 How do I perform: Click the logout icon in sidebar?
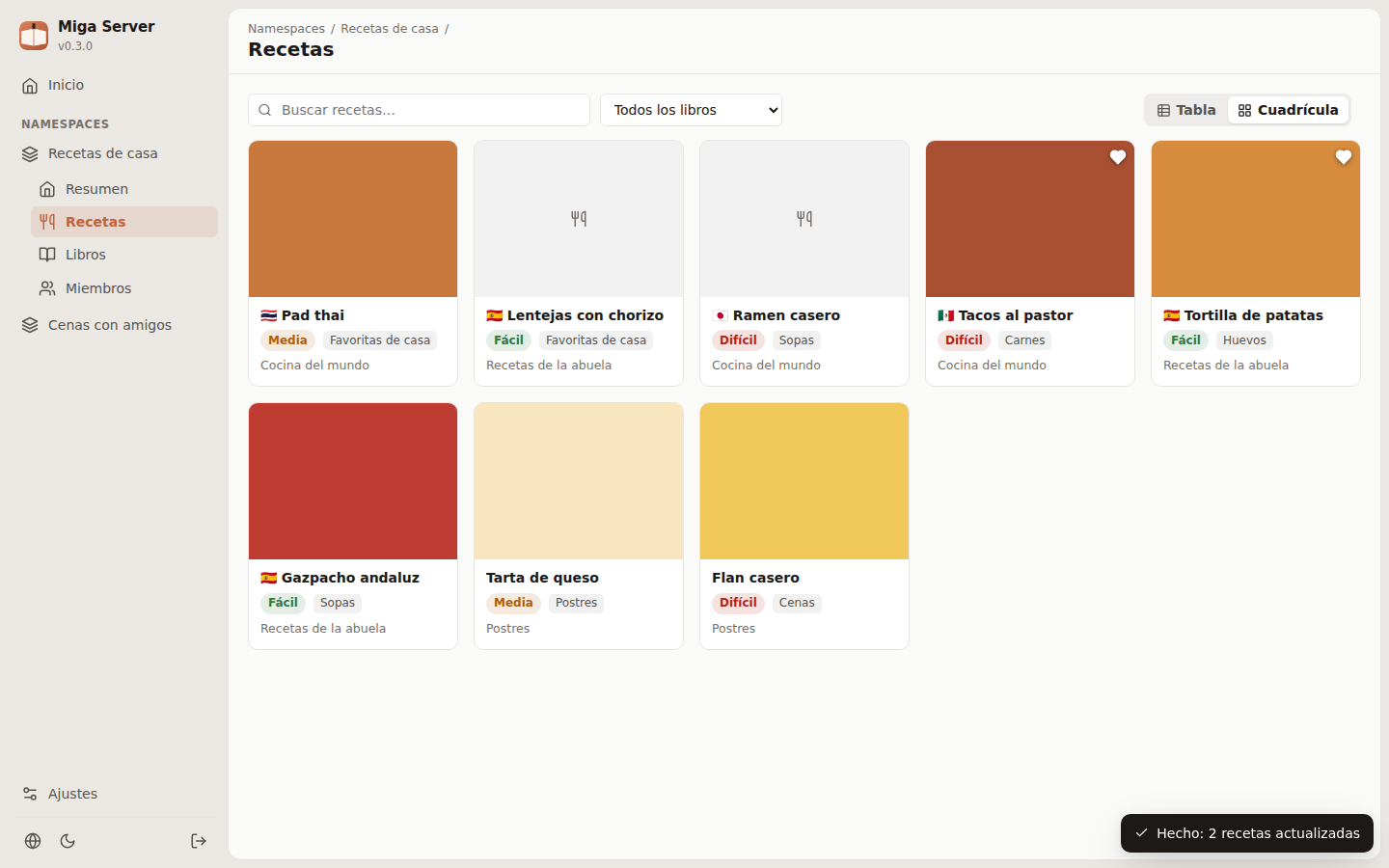click(199, 841)
